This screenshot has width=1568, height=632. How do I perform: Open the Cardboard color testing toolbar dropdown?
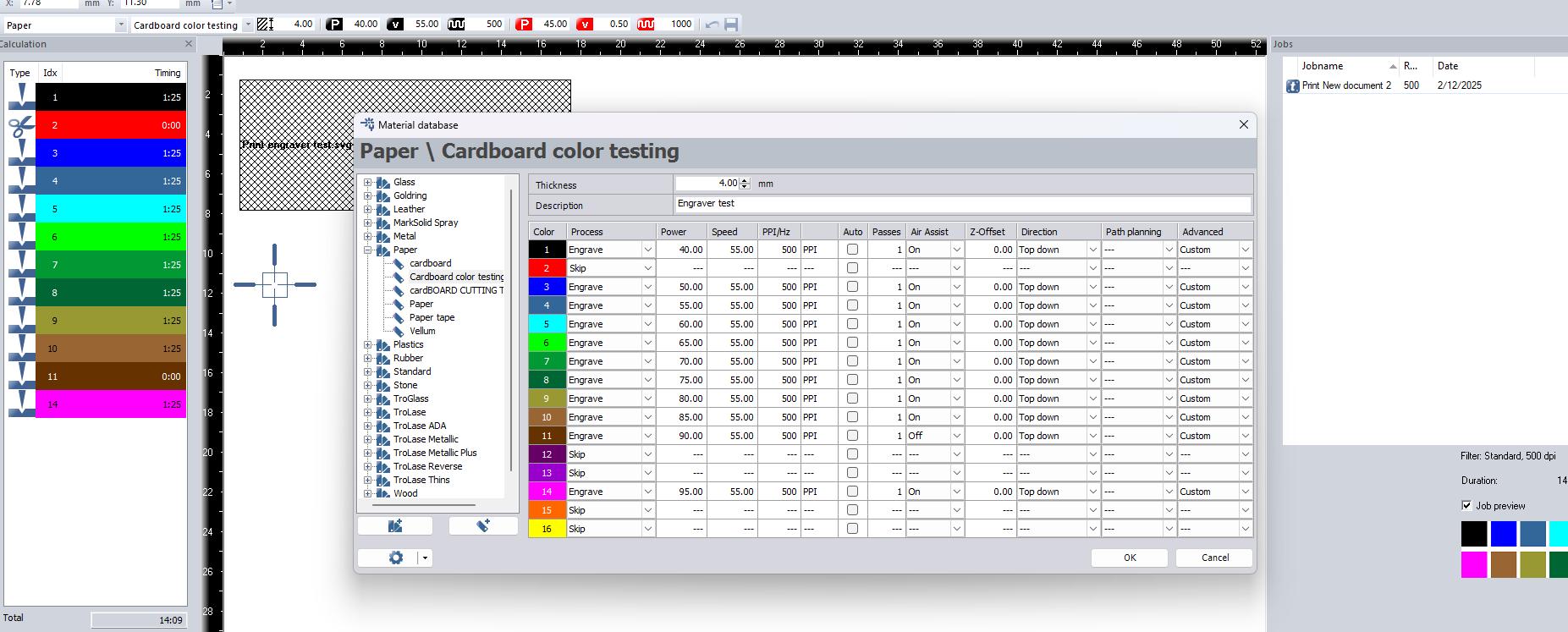pos(248,25)
